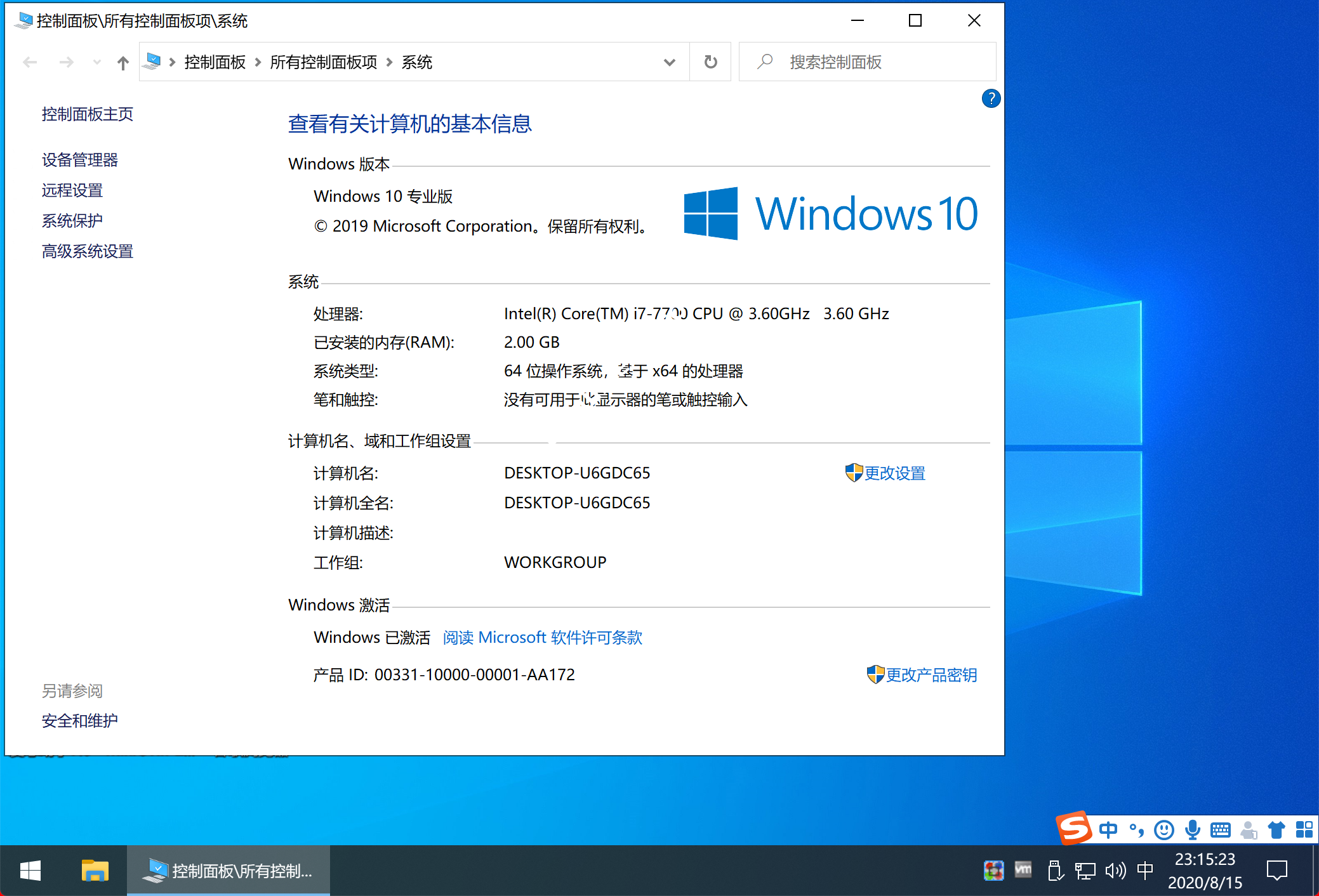The width and height of the screenshot is (1319, 896).
Task: Open 设备管理器 from the sidebar
Action: point(80,160)
